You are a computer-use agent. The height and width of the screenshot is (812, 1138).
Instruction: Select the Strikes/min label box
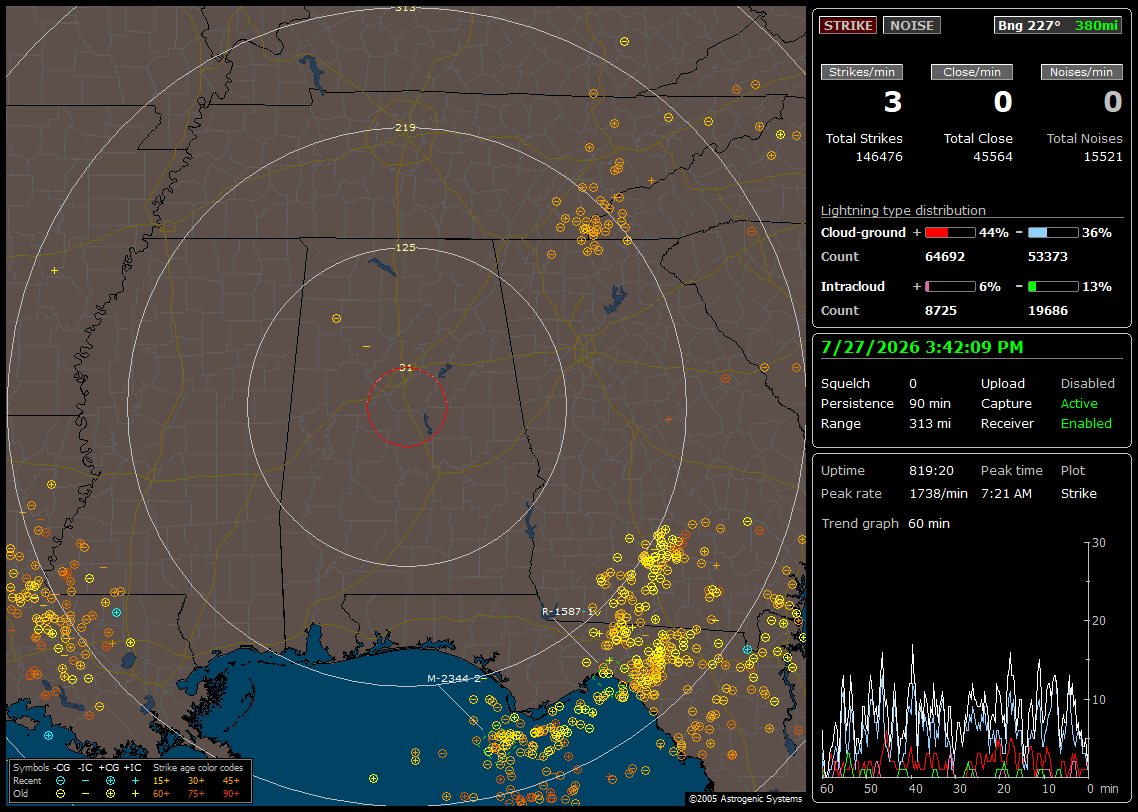click(x=861, y=72)
